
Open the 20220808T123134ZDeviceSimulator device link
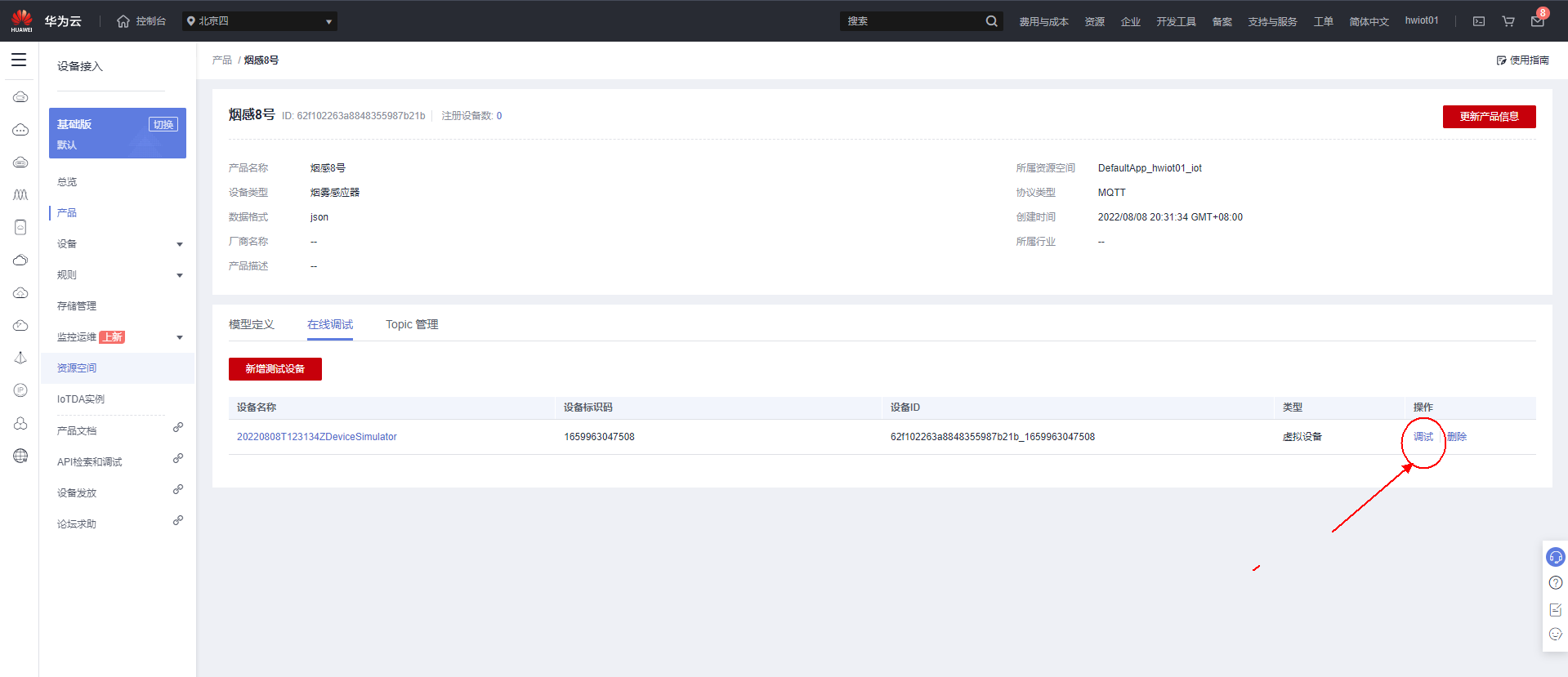point(317,437)
